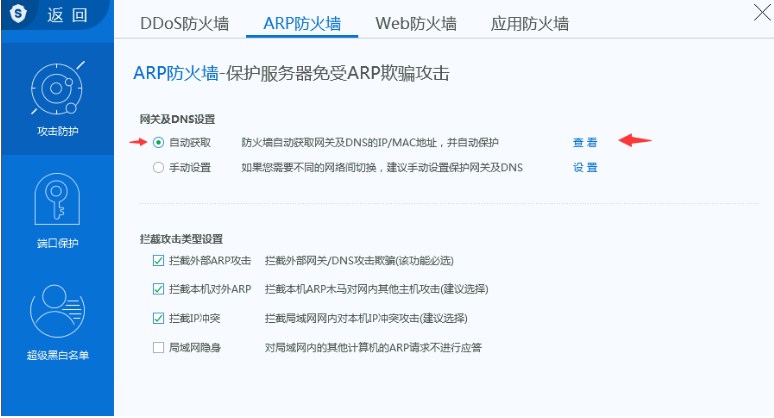Toggle the 拦截本机对外ARP checkbox
Image resolution: width=774 pixels, height=418 pixels.
click(158, 289)
